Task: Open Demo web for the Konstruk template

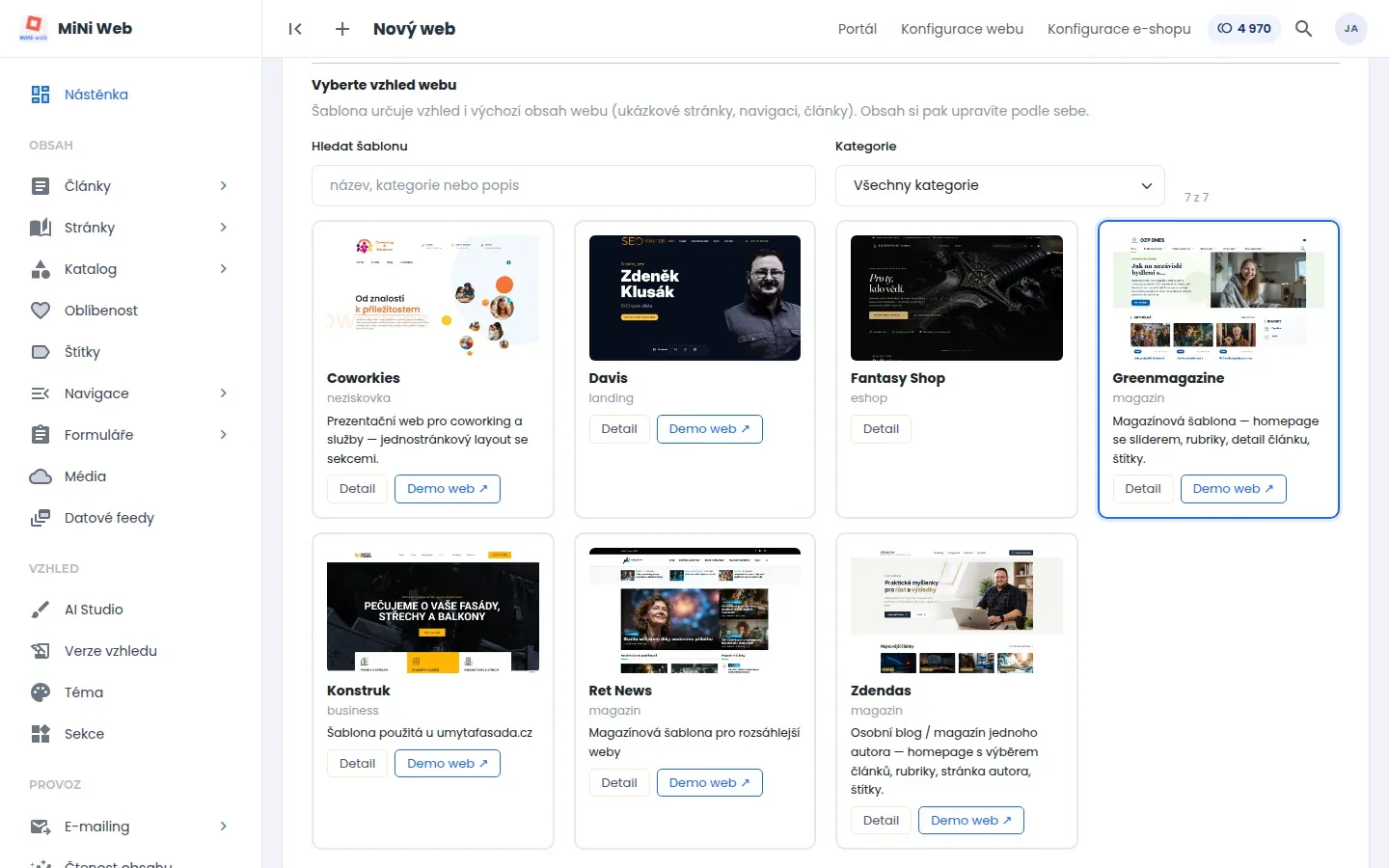Action: click(x=448, y=764)
